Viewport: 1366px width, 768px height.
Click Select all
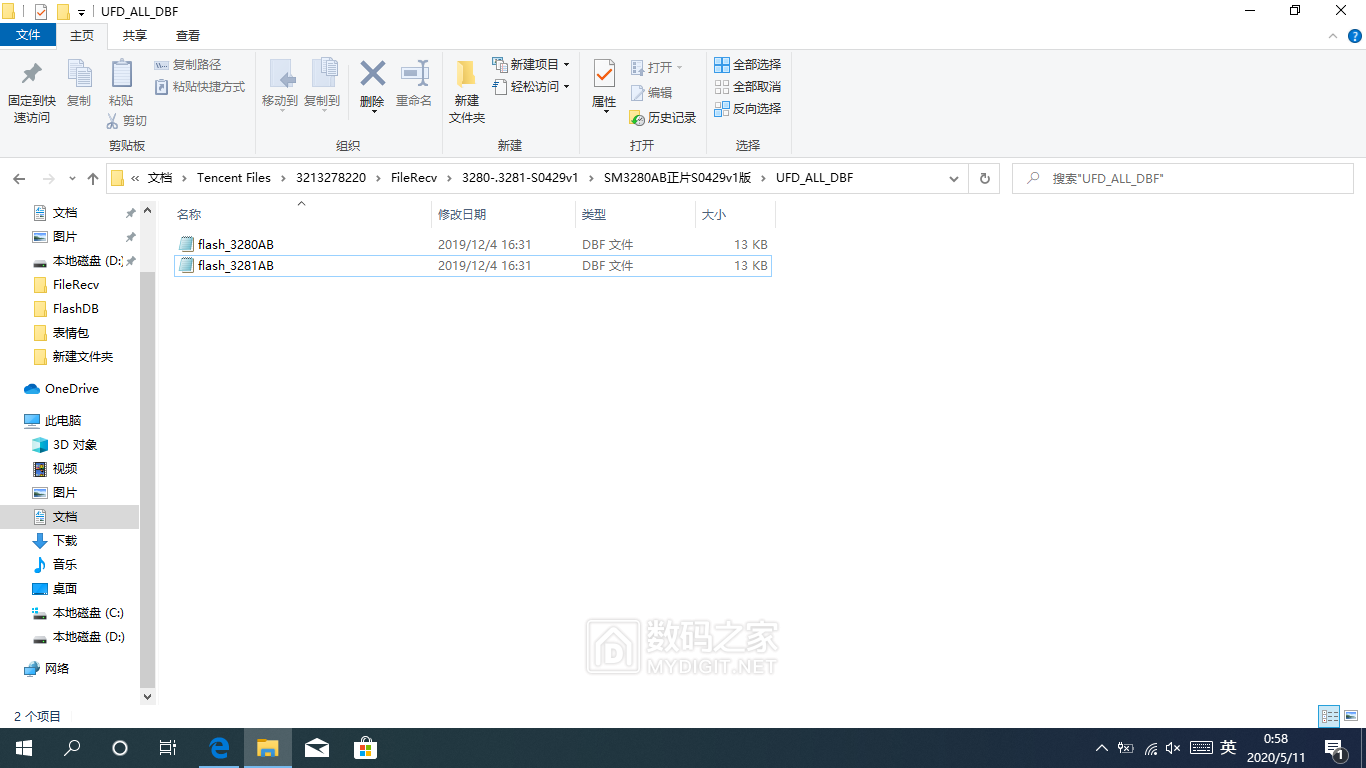(x=747, y=65)
